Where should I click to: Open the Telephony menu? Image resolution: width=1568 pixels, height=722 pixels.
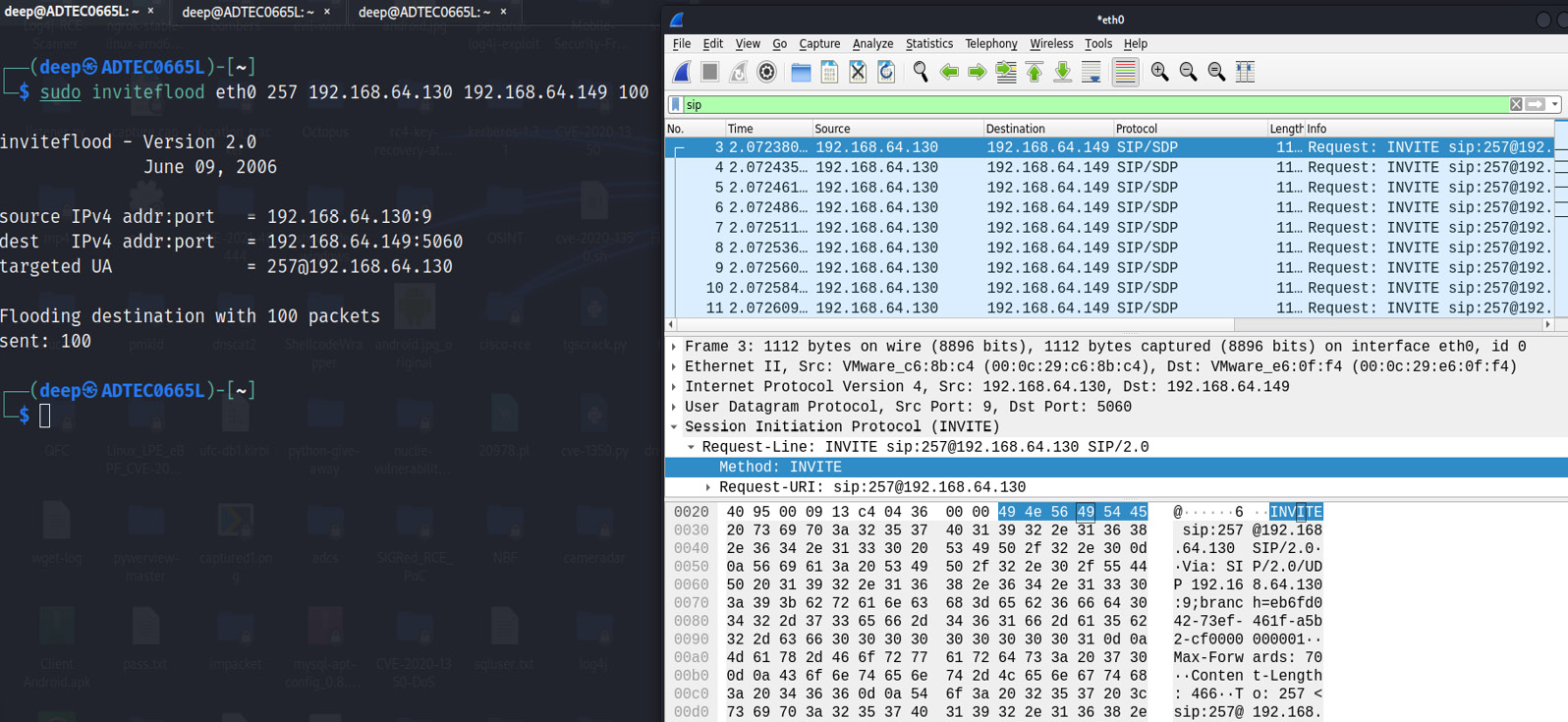pos(991,43)
